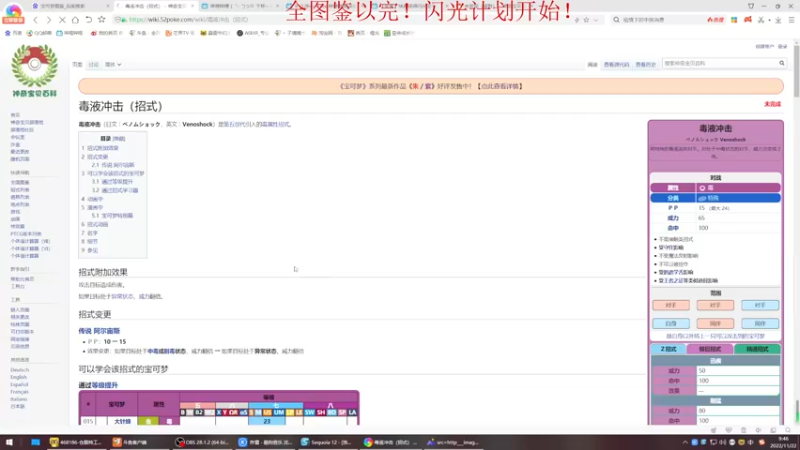The width and height of the screenshot is (800, 450).
Task: Click the 登录 login link
Action: [783, 46]
